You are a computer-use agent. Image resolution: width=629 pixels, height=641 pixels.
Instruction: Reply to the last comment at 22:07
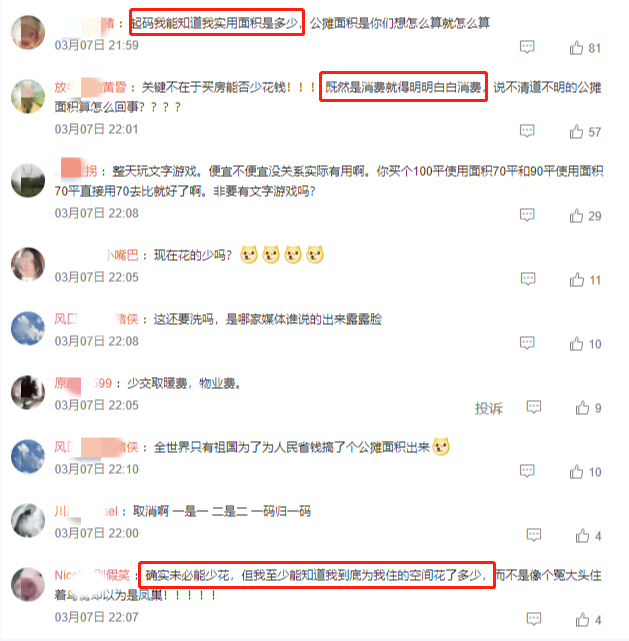[x=534, y=619]
